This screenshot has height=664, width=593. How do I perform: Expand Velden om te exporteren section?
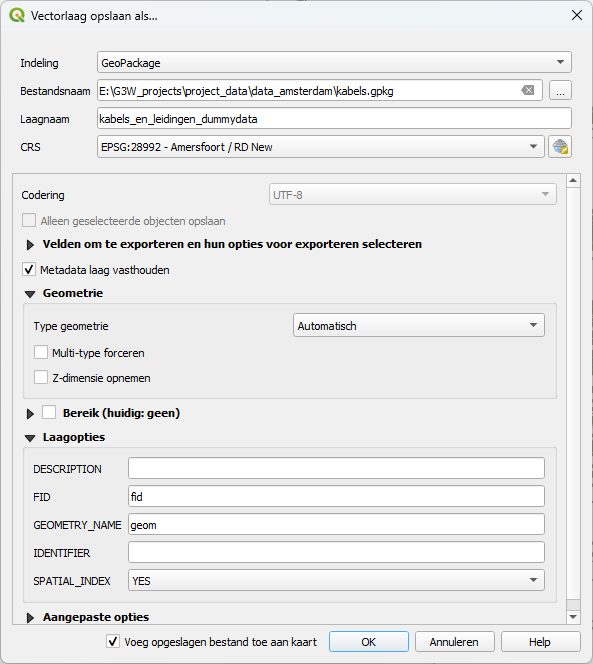point(30,245)
